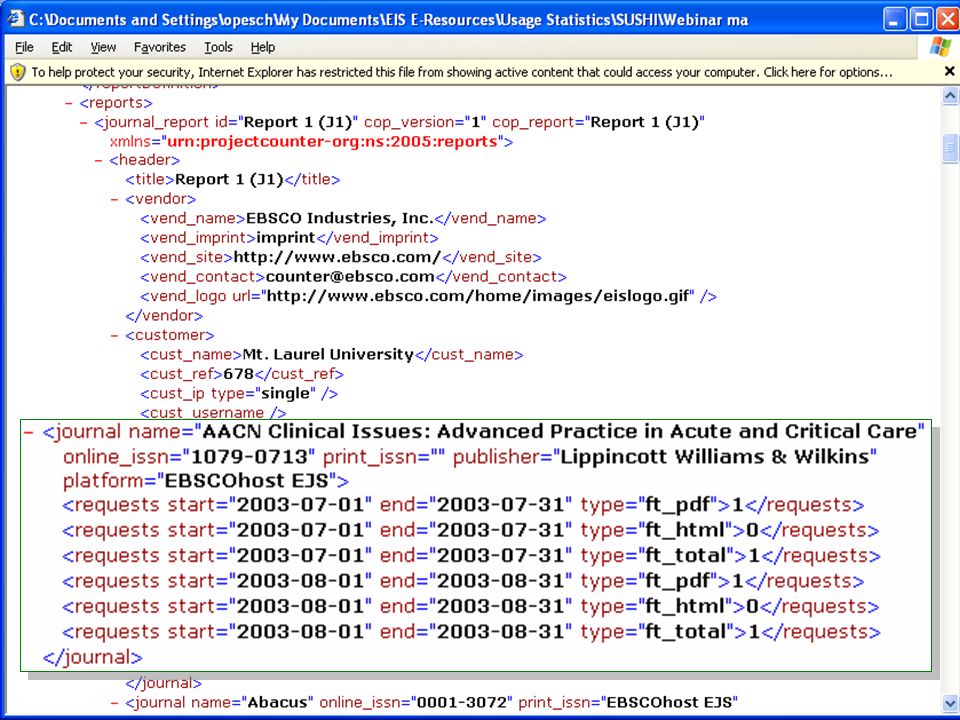
Task: Open the View menu
Action: 103,47
